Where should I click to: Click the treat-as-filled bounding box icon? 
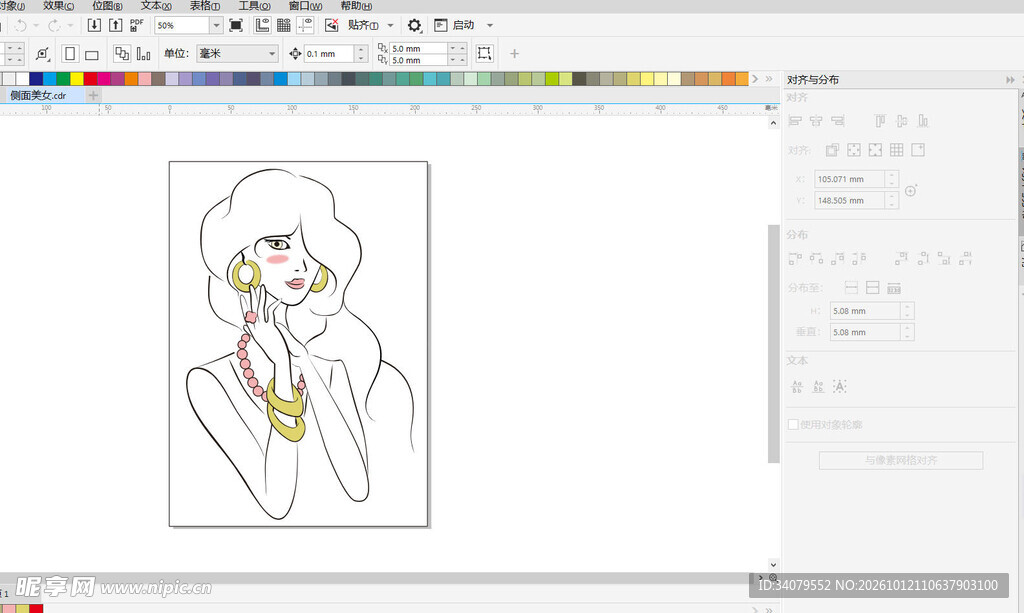pos(484,54)
